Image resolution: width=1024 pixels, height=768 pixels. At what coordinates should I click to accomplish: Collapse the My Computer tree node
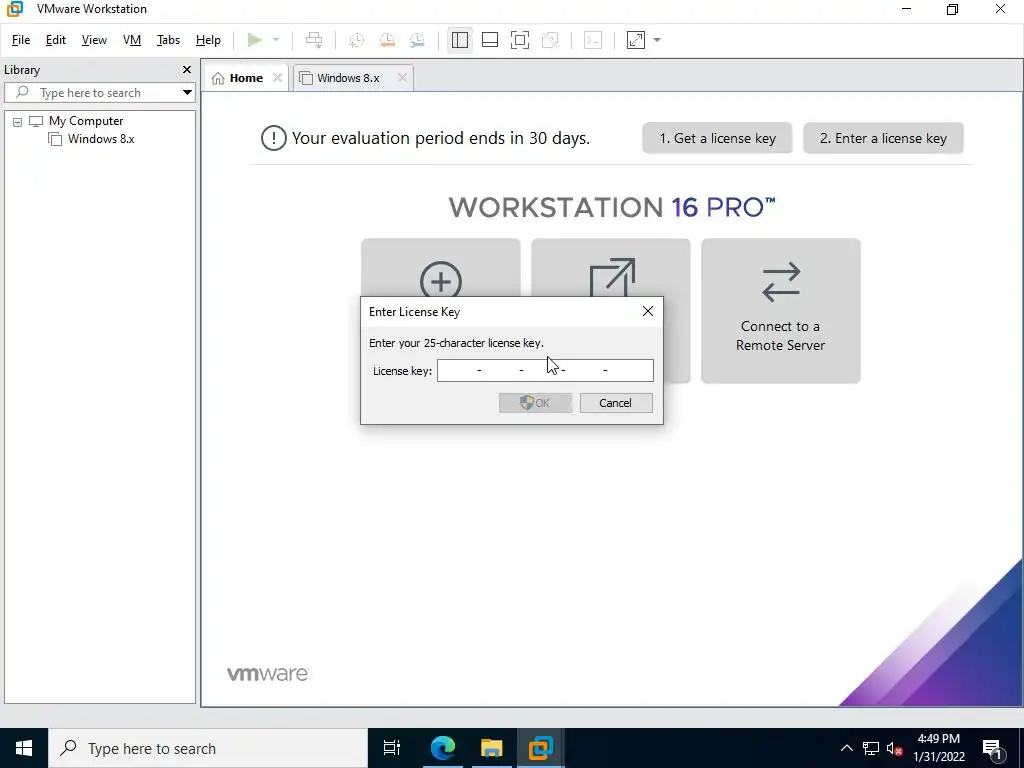pos(18,122)
